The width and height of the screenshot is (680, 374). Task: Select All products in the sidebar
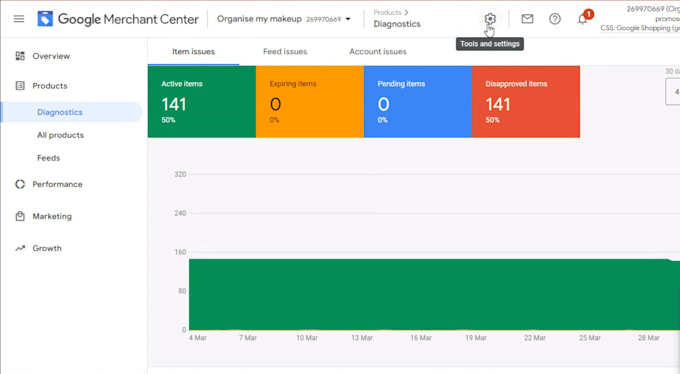click(x=60, y=135)
